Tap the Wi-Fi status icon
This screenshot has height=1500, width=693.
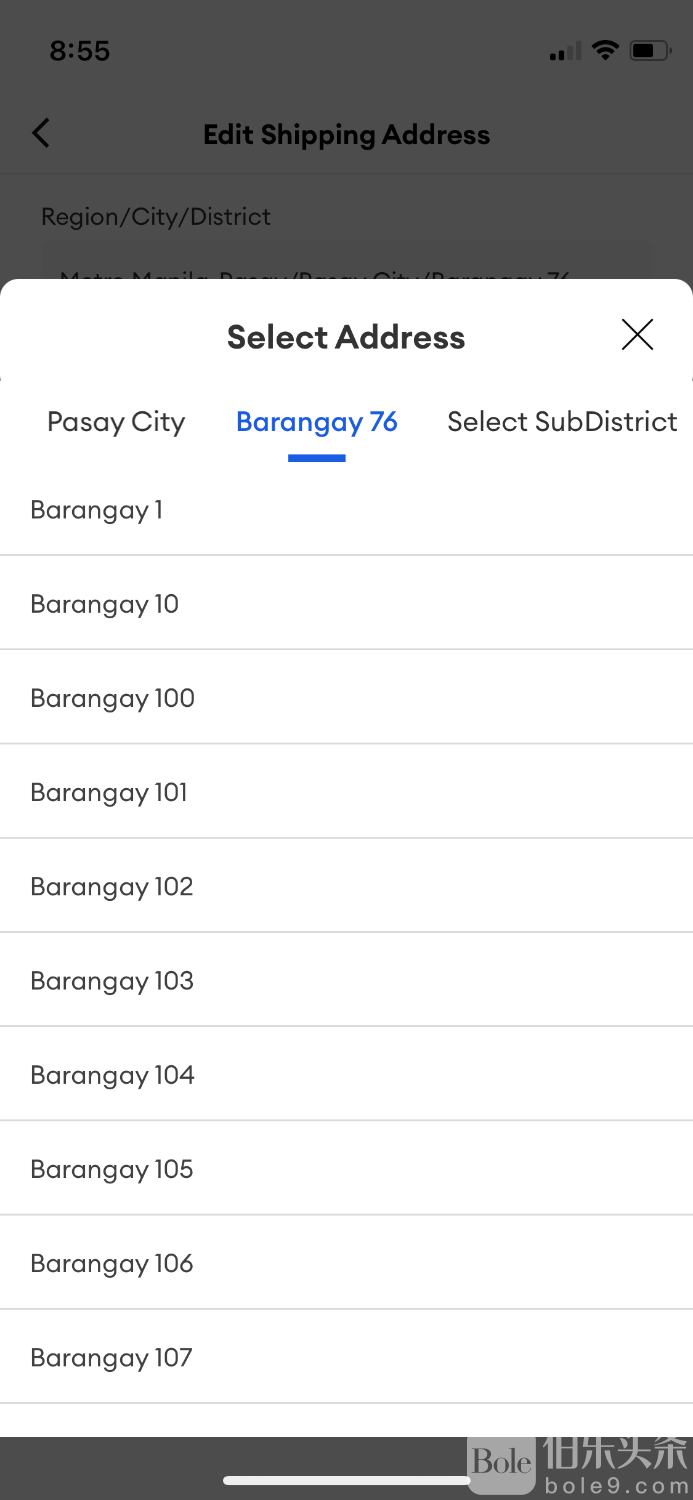(605, 50)
